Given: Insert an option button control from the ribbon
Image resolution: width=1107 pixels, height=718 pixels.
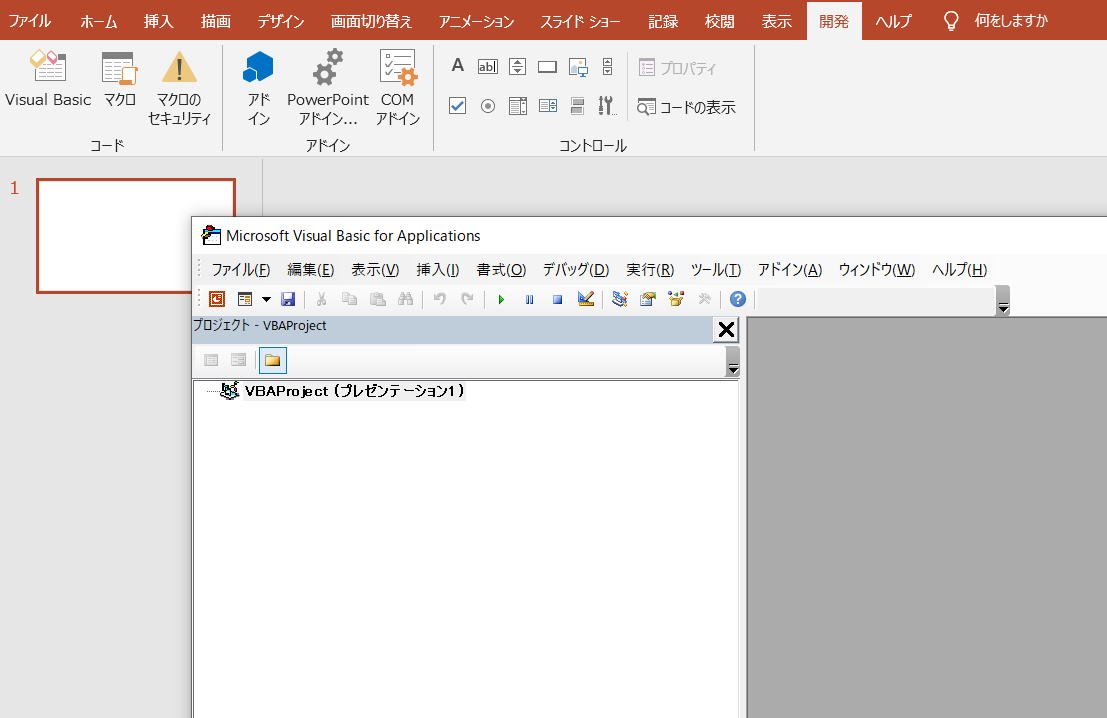Looking at the screenshot, I should [487, 106].
